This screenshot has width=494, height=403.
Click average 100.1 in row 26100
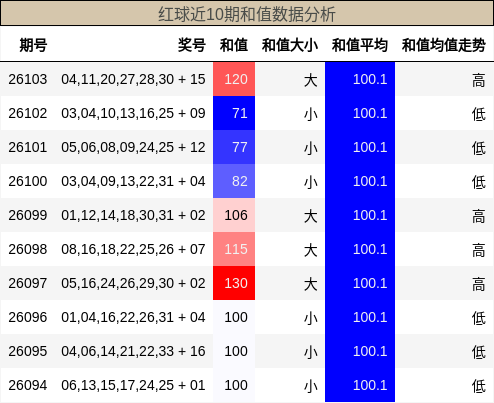coord(370,181)
